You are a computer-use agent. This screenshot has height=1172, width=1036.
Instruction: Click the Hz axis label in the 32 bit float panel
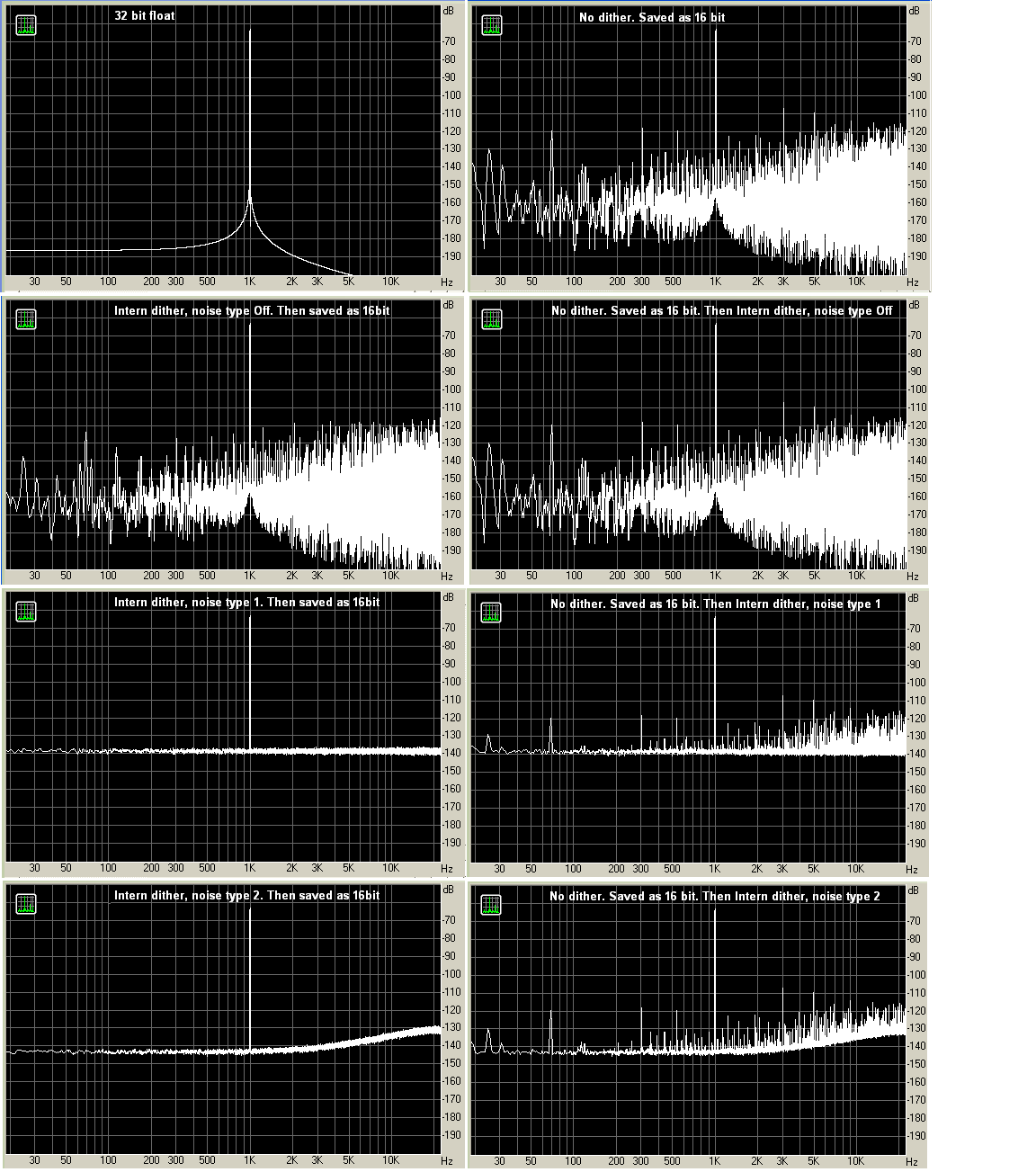[x=447, y=282]
